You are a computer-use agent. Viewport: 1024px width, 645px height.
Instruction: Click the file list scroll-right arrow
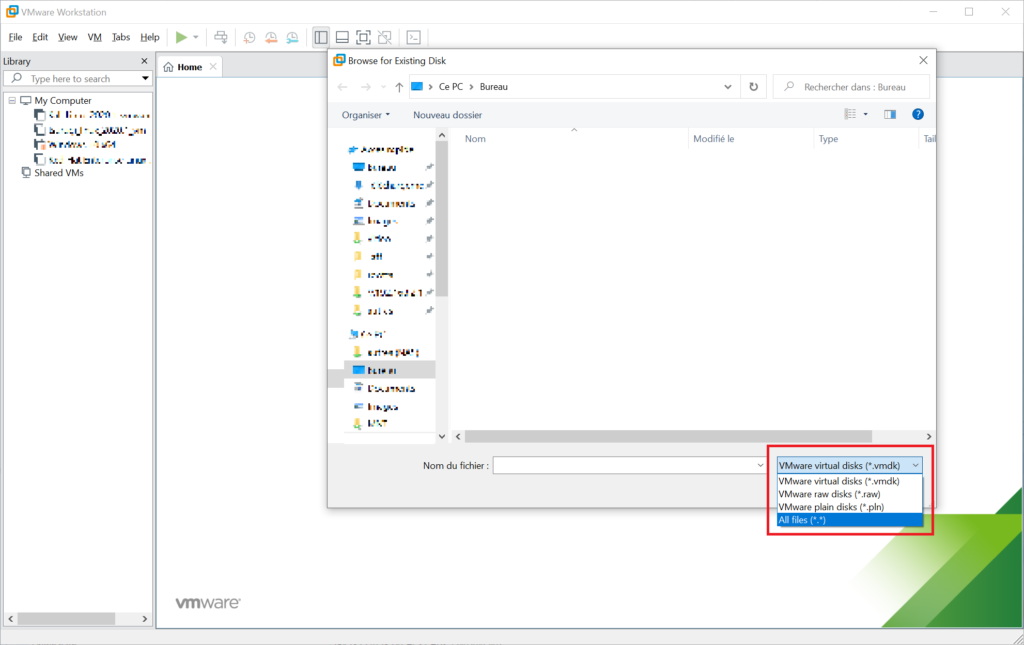[929, 436]
